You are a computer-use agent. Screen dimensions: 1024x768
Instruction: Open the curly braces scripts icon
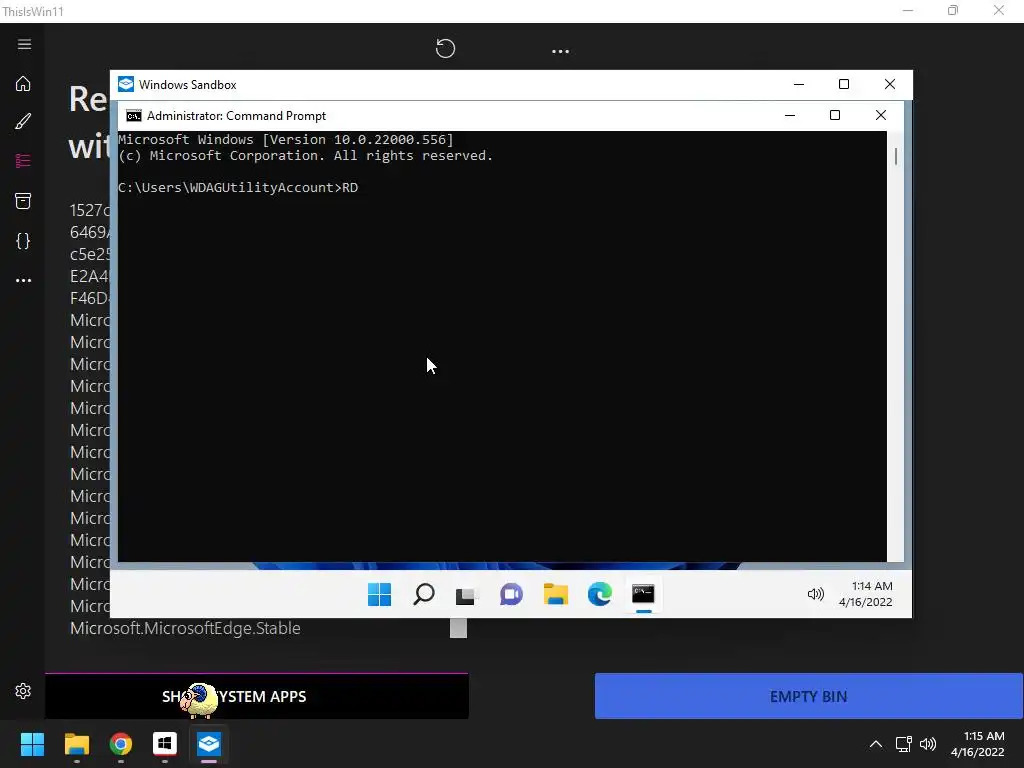pyautogui.click(x=23, y=240)
